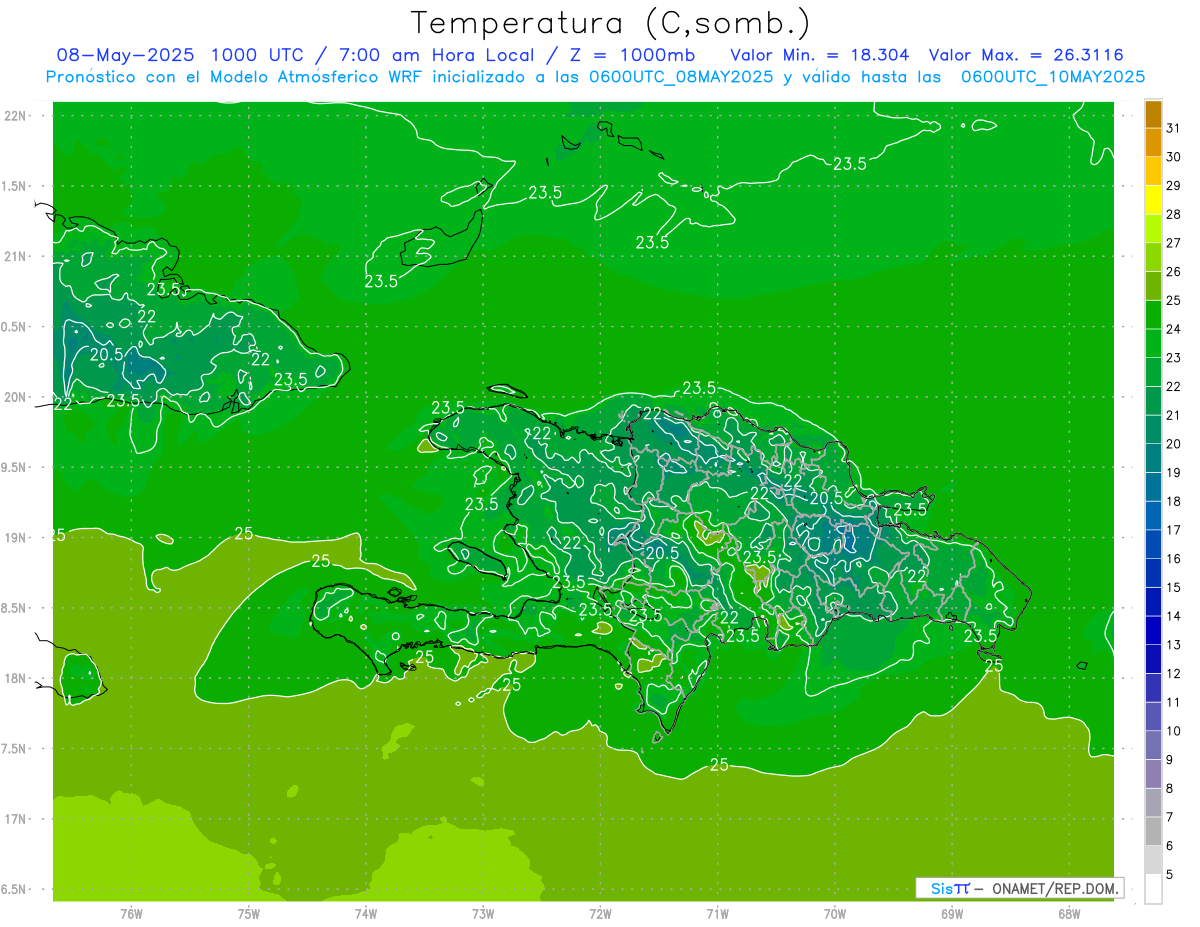Pick the dark blue legend swatch between 13 and 14
Viewport: 1200px width, 927px height.
point(1153,630)
